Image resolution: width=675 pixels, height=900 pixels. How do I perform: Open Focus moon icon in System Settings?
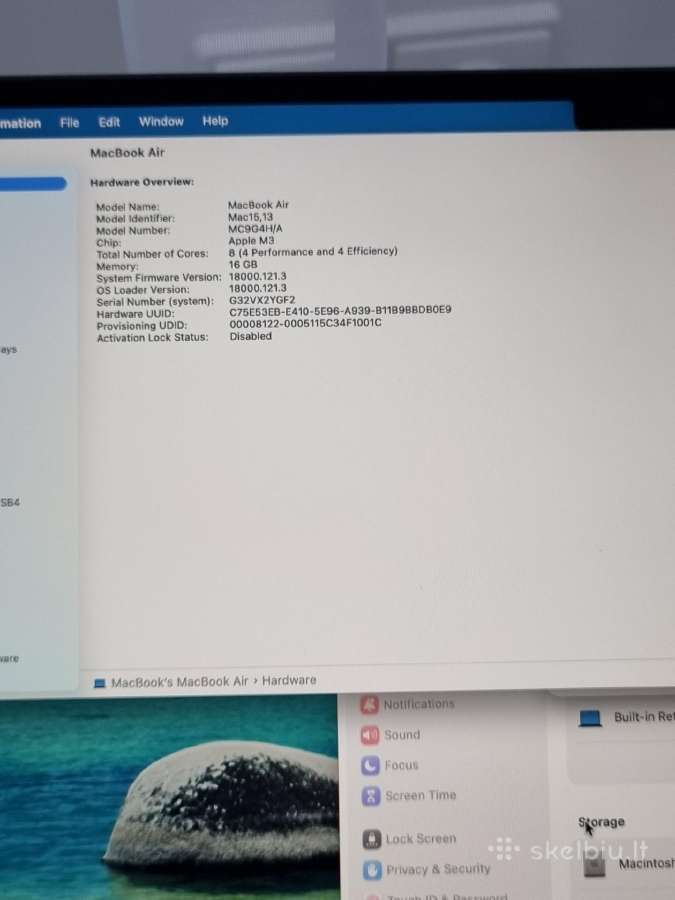pyautogui.click(x=370, y=765)
